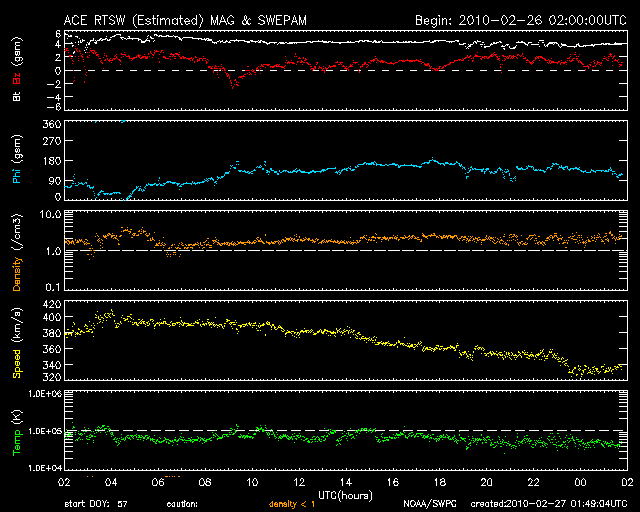
Task: Click the '10.0' tick on the Density axis
Action: 50,214
